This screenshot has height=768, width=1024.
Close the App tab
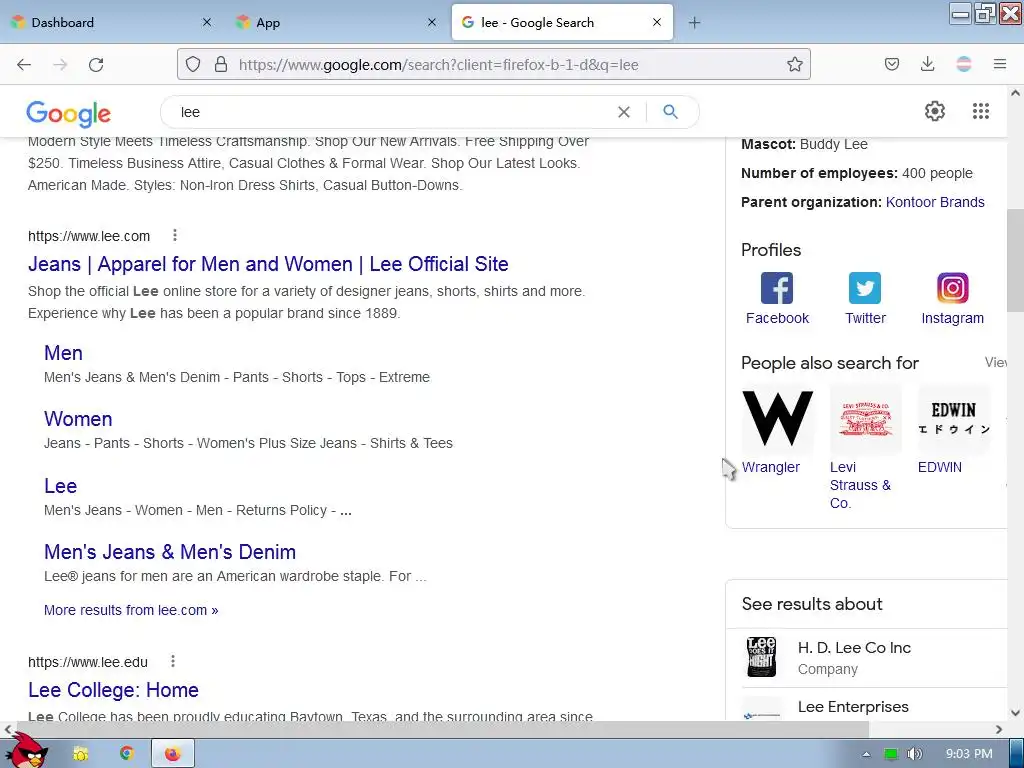click(432, 22)
